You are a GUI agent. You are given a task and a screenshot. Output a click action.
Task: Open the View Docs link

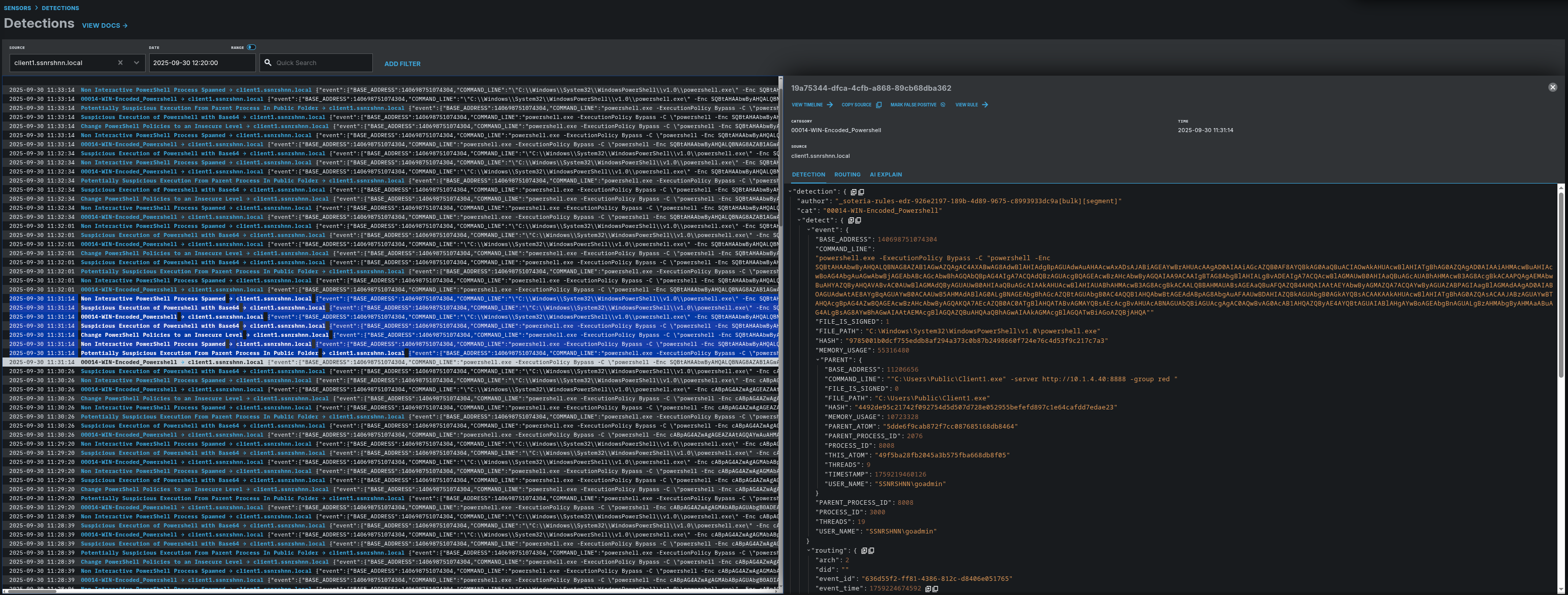coord(104,26)
